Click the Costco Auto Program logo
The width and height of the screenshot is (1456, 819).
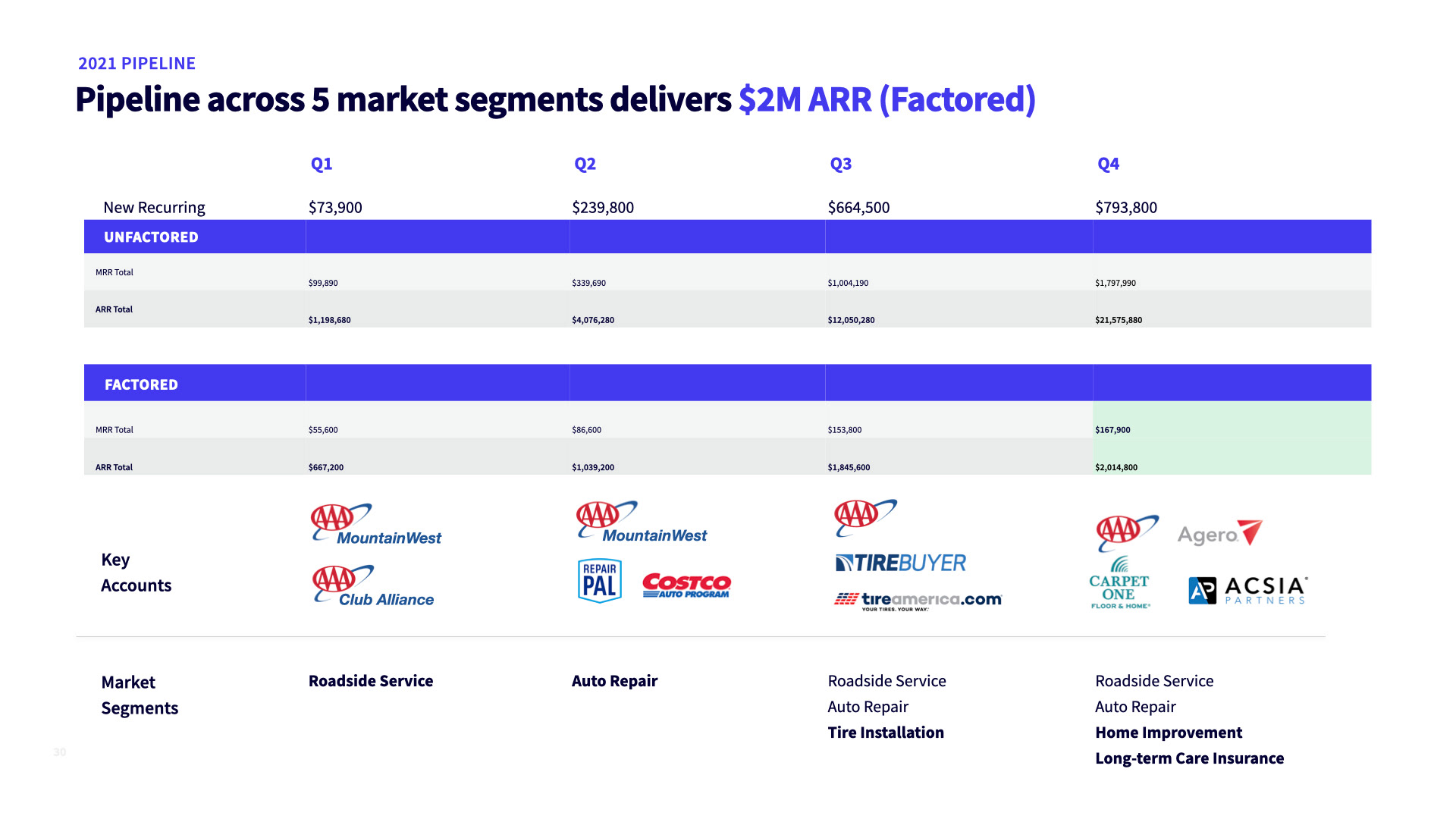pos(686,585)
